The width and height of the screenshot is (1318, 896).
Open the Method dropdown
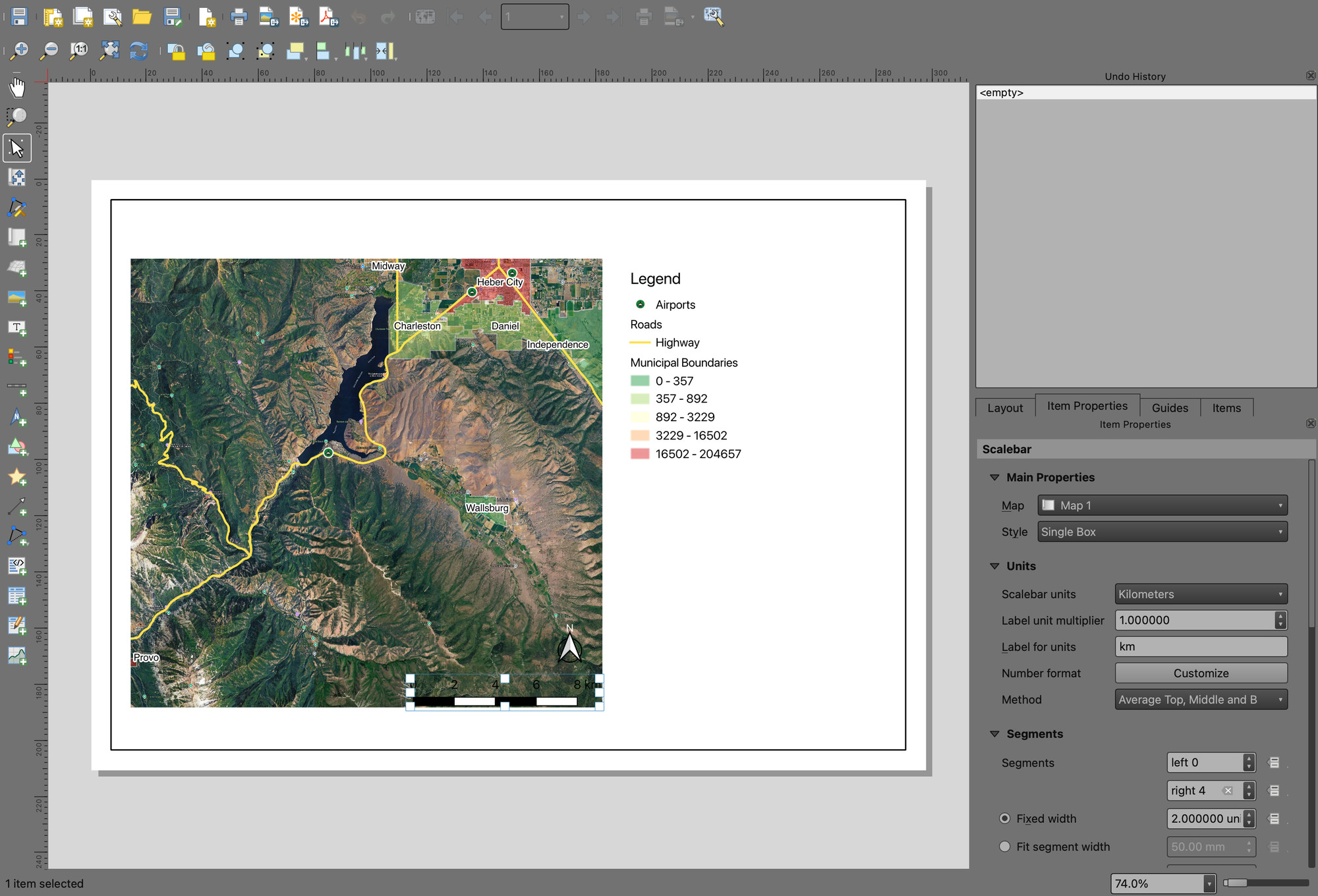(x=1201, y=700)
